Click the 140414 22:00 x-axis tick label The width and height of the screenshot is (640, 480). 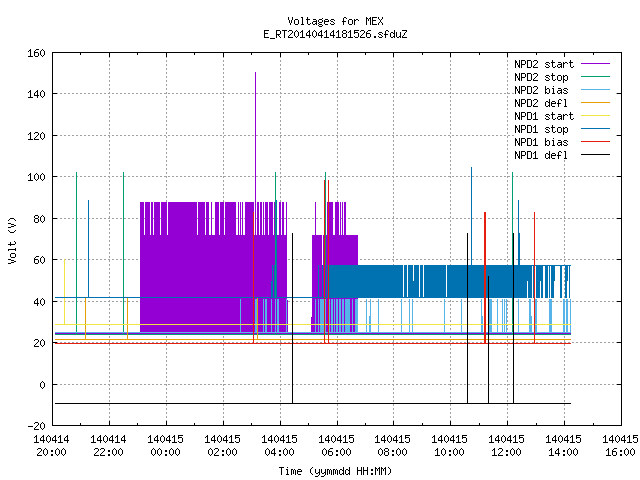108,446
